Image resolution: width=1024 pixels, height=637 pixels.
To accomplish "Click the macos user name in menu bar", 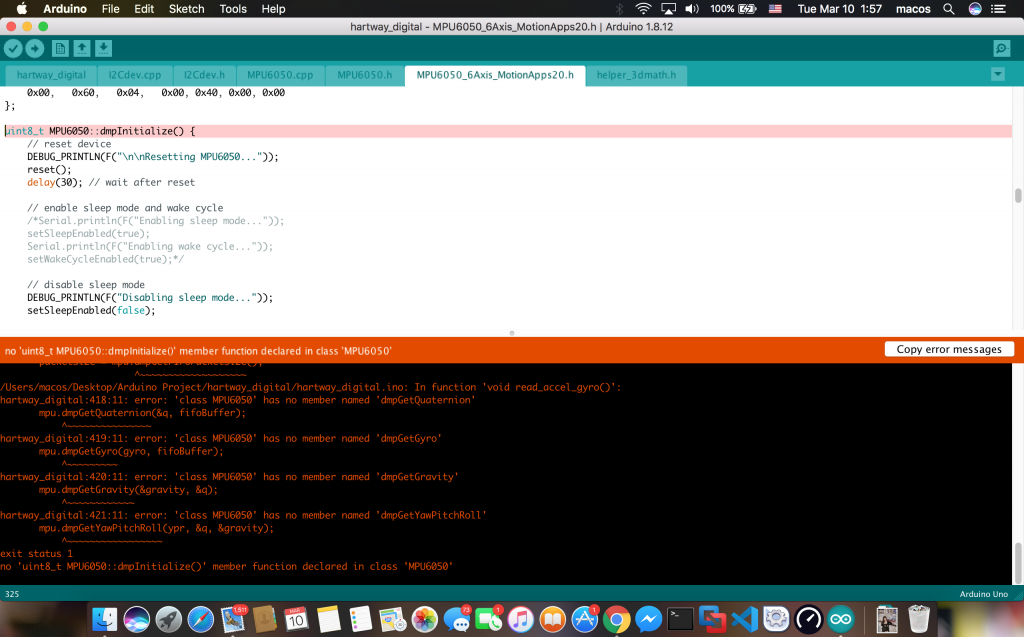I will [913, 8].
